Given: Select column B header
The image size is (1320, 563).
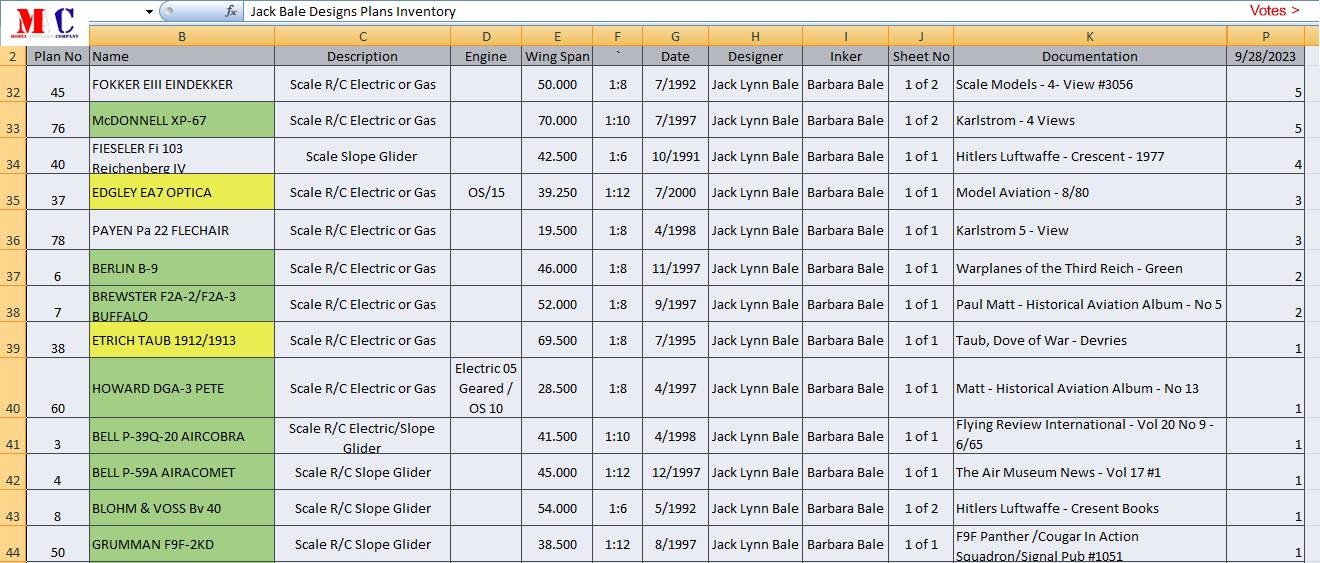Looking at the screenshot, I should point(182,36).
